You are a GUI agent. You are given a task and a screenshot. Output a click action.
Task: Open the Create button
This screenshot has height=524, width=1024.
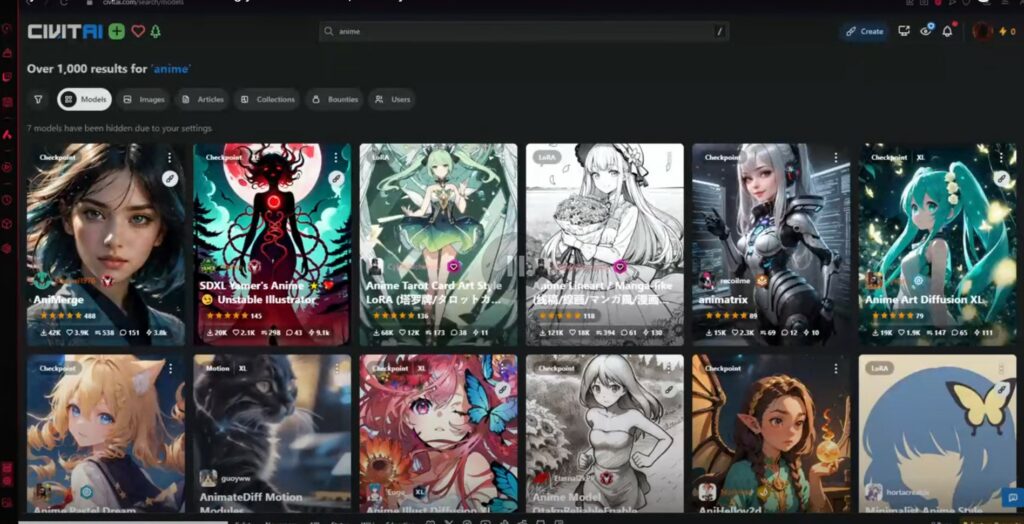(865, 31)
